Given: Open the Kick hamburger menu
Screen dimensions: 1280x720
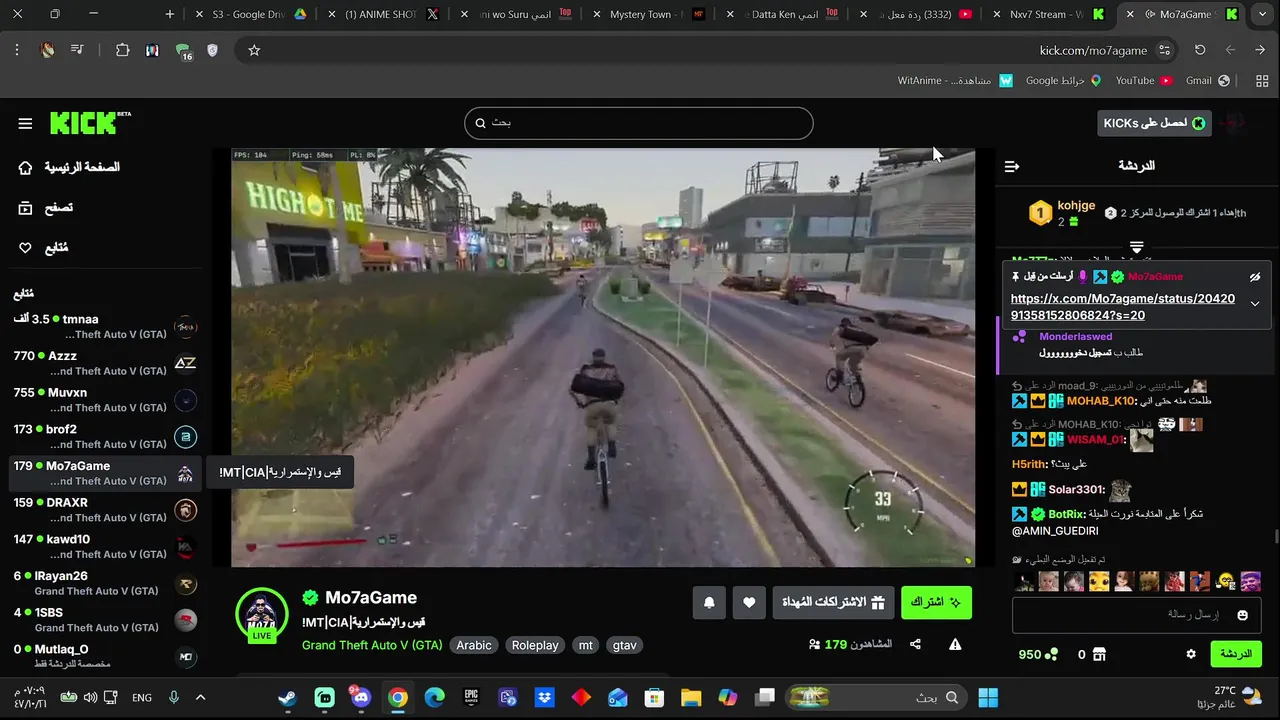Looking at the screenshot, I should [x=25, y=123].
